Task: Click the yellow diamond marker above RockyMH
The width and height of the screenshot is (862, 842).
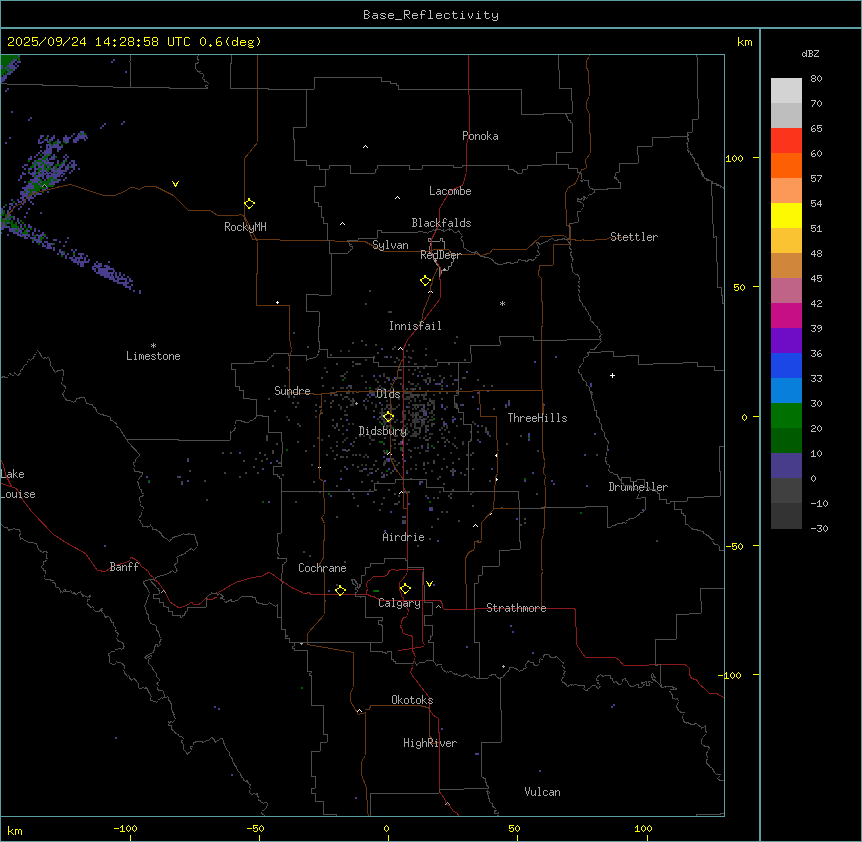Action: coord(249,203)
